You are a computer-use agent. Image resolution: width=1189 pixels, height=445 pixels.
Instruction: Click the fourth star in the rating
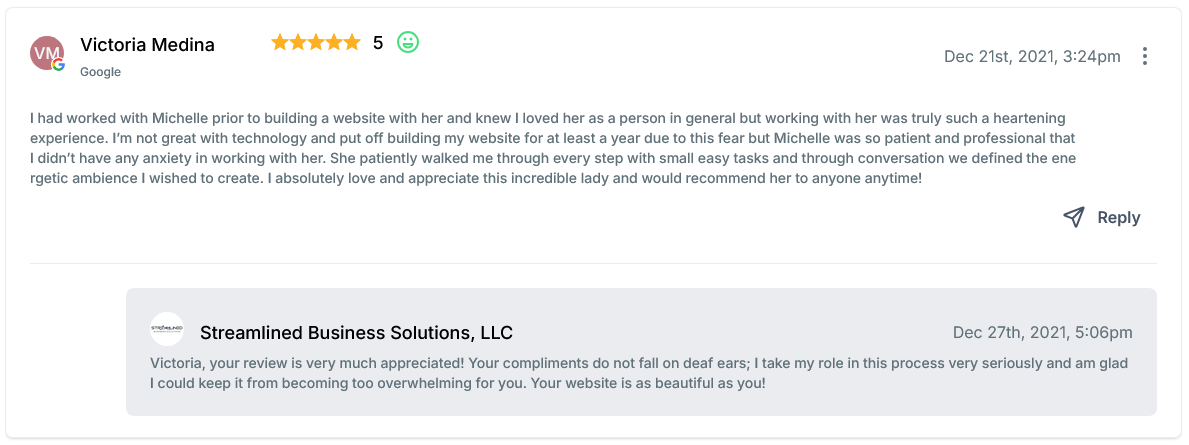tap(333, 42)
